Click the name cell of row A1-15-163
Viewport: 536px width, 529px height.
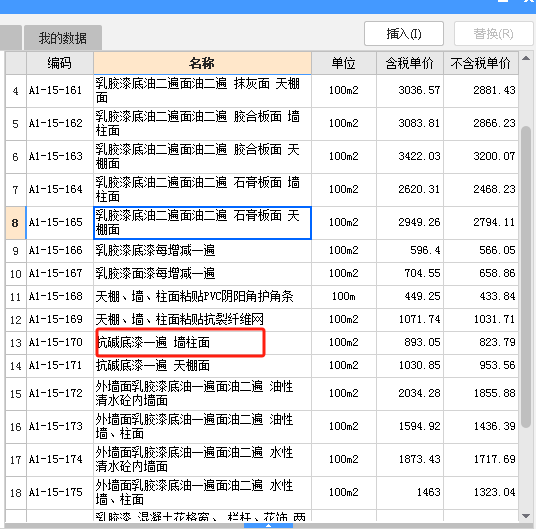coord(202,157)
